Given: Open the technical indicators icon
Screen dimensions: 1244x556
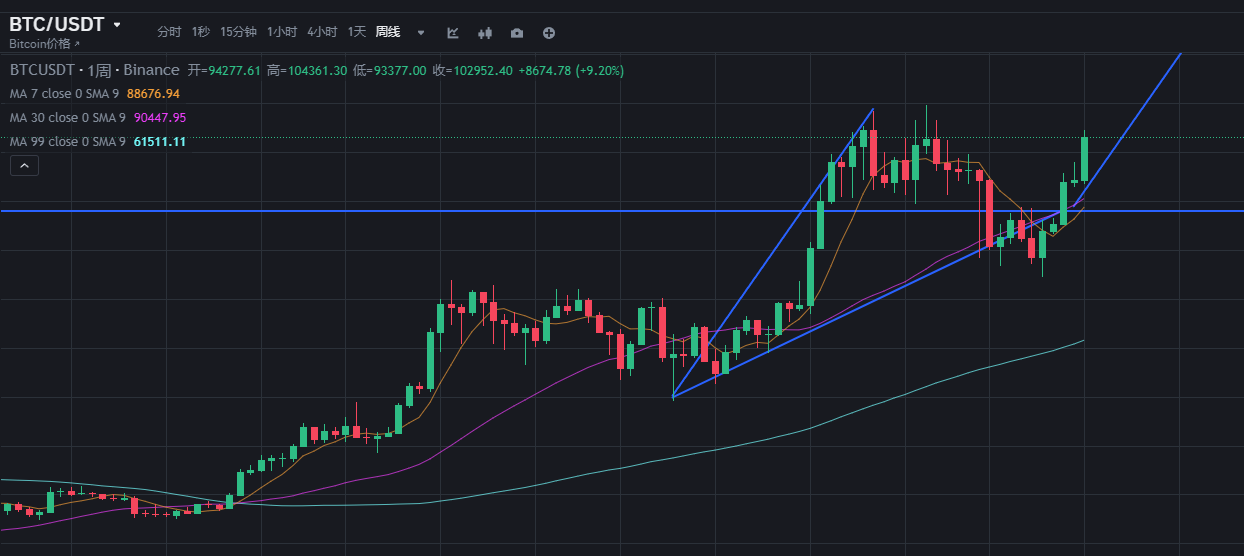Looking at the screenshot, I should pyautogui.click(x=453, y=33).
